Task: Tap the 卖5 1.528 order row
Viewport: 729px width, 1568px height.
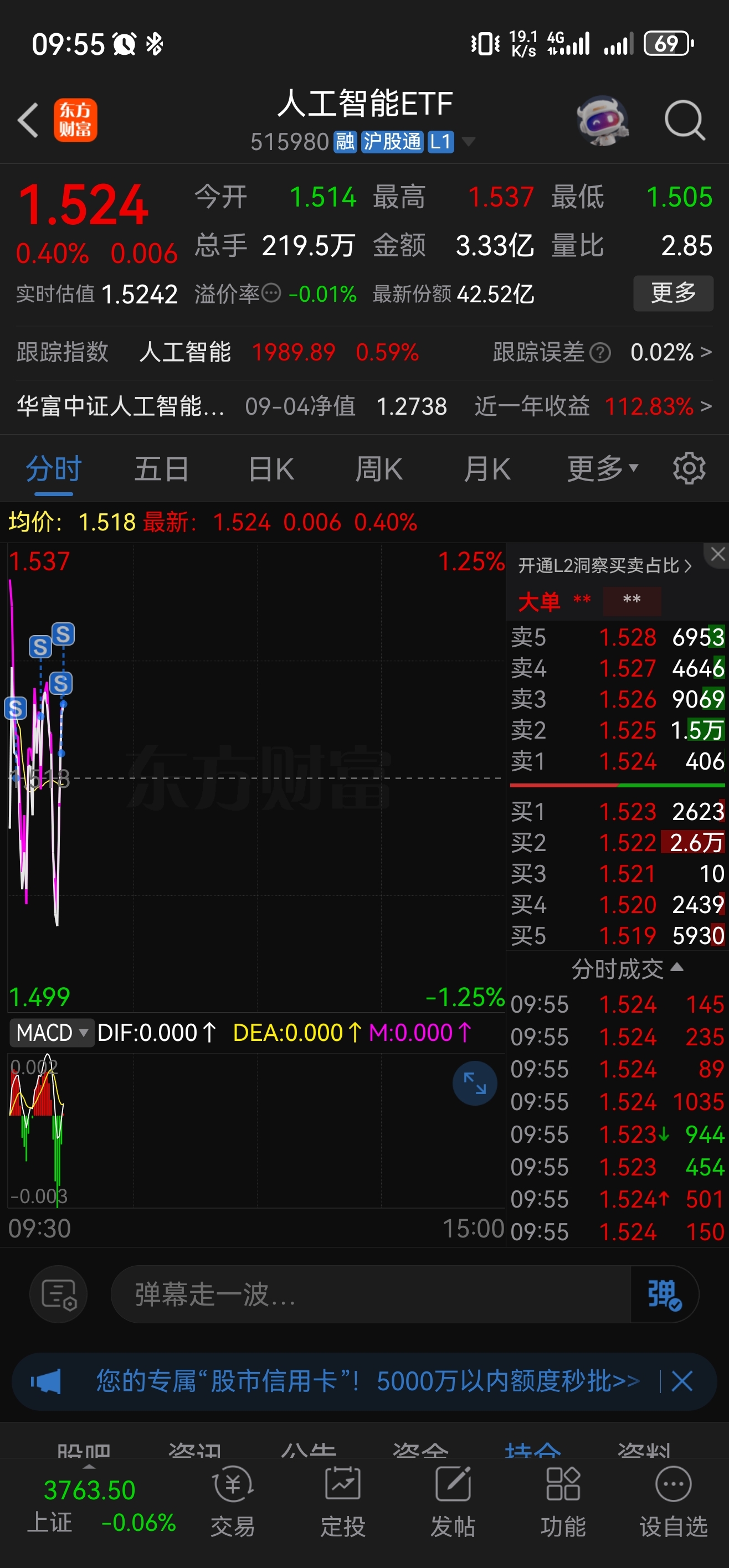Action: (617, 637)
